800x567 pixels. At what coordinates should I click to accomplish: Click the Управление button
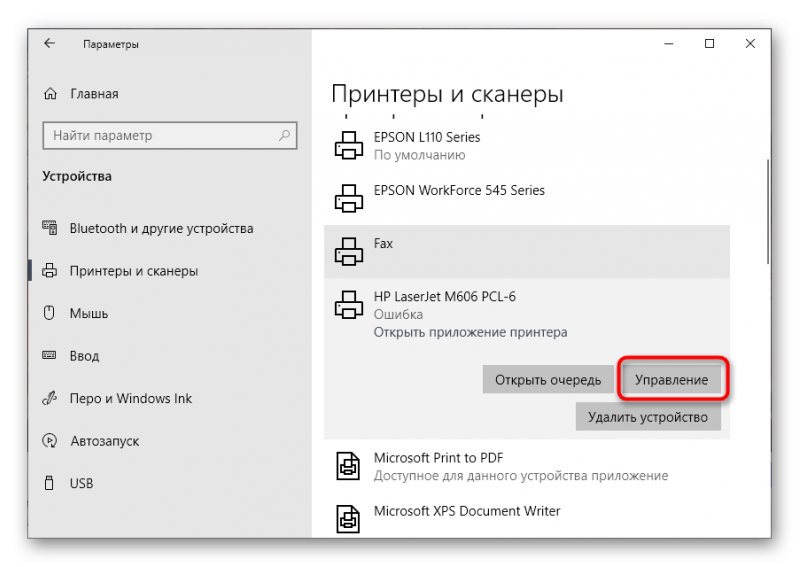[x=671, y=379]
